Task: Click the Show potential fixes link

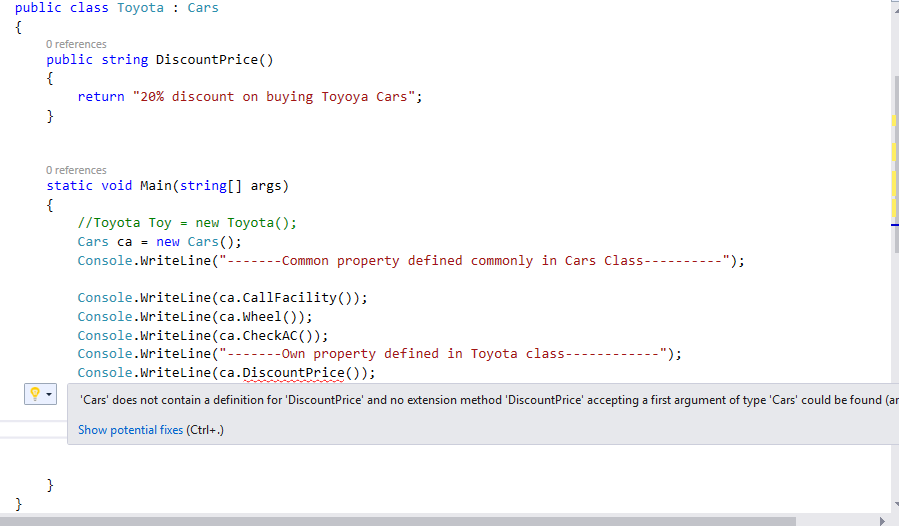Action: 130,430
